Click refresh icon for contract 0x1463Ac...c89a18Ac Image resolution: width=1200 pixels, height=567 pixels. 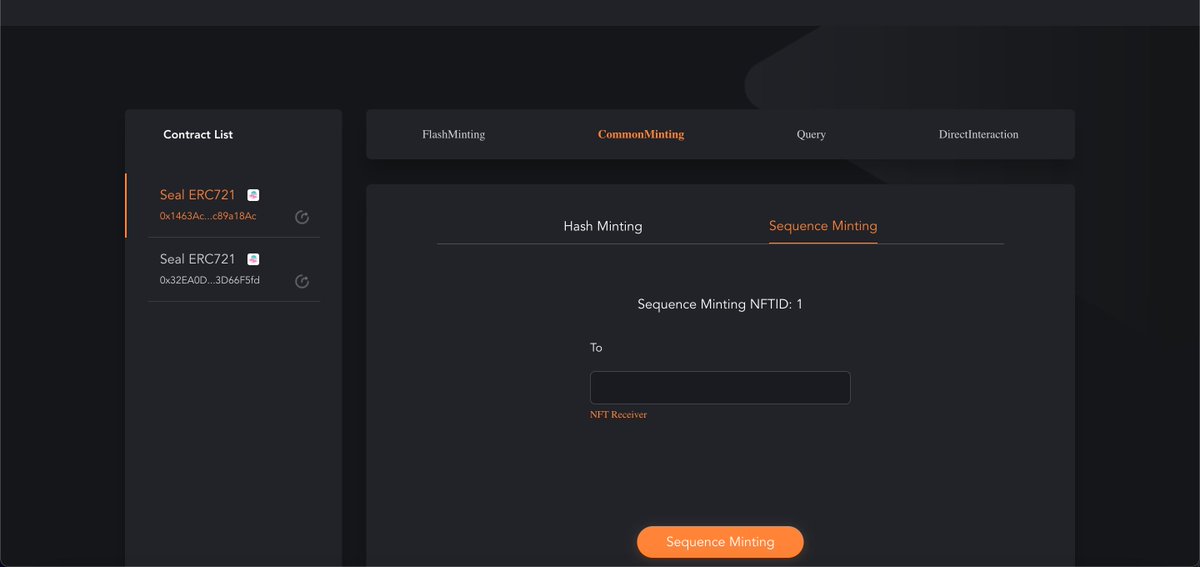(302, 217)
